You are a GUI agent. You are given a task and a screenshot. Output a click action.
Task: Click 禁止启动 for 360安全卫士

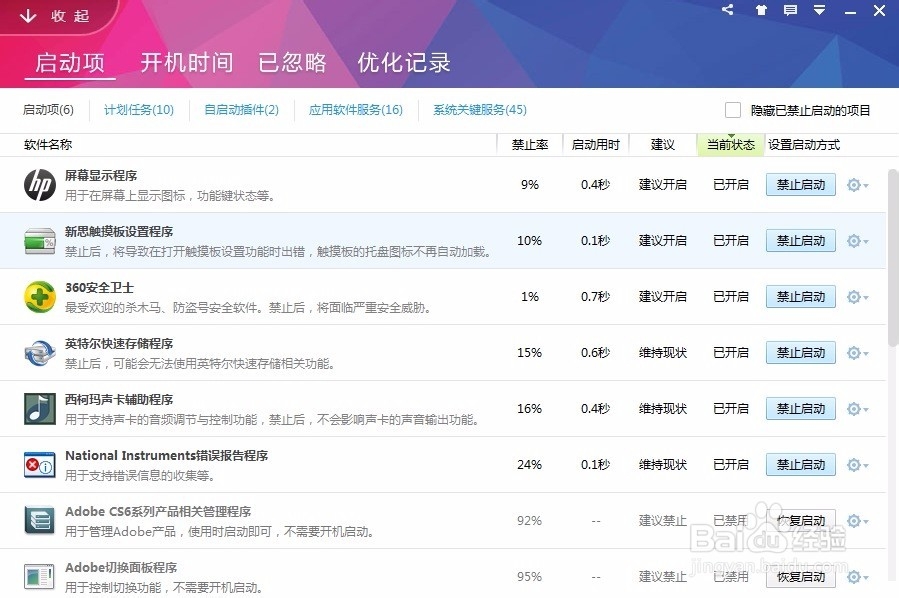800,296
